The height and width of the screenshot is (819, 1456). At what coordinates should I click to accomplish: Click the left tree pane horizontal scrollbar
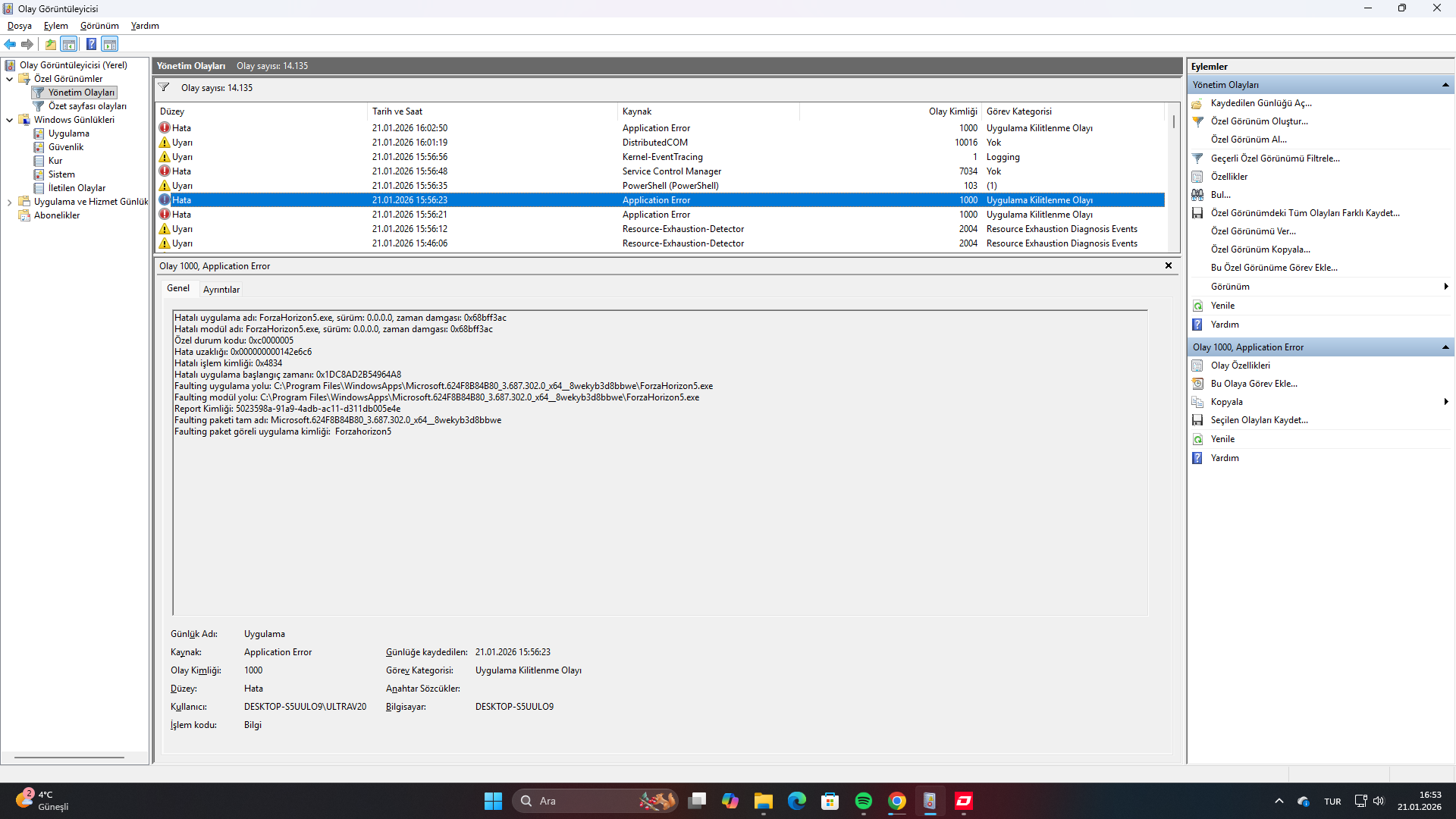69,757
